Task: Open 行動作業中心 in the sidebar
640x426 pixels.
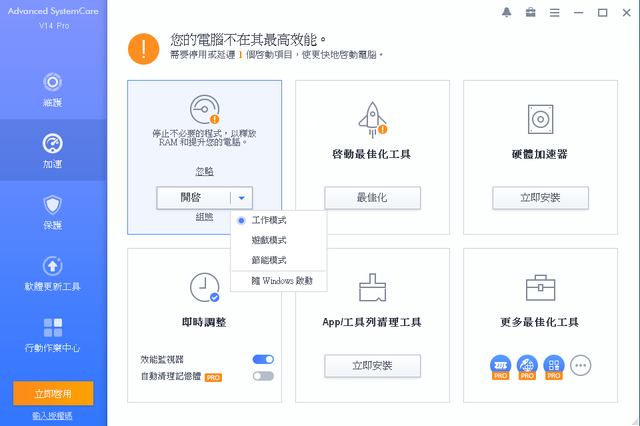Action: [x=53, y=335]
